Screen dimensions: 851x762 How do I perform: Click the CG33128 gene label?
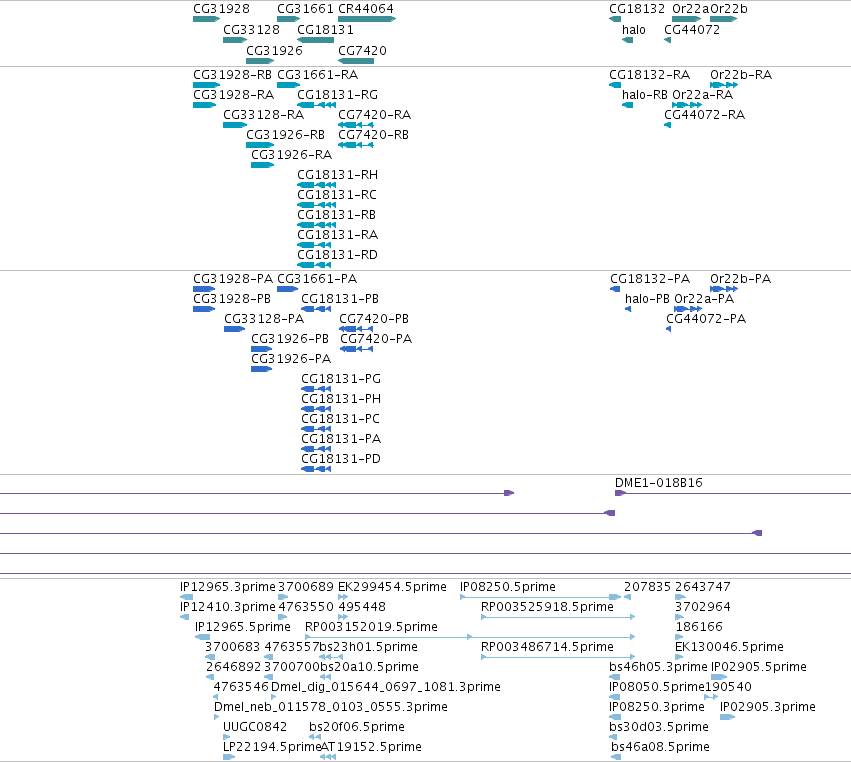pos(251,29)
